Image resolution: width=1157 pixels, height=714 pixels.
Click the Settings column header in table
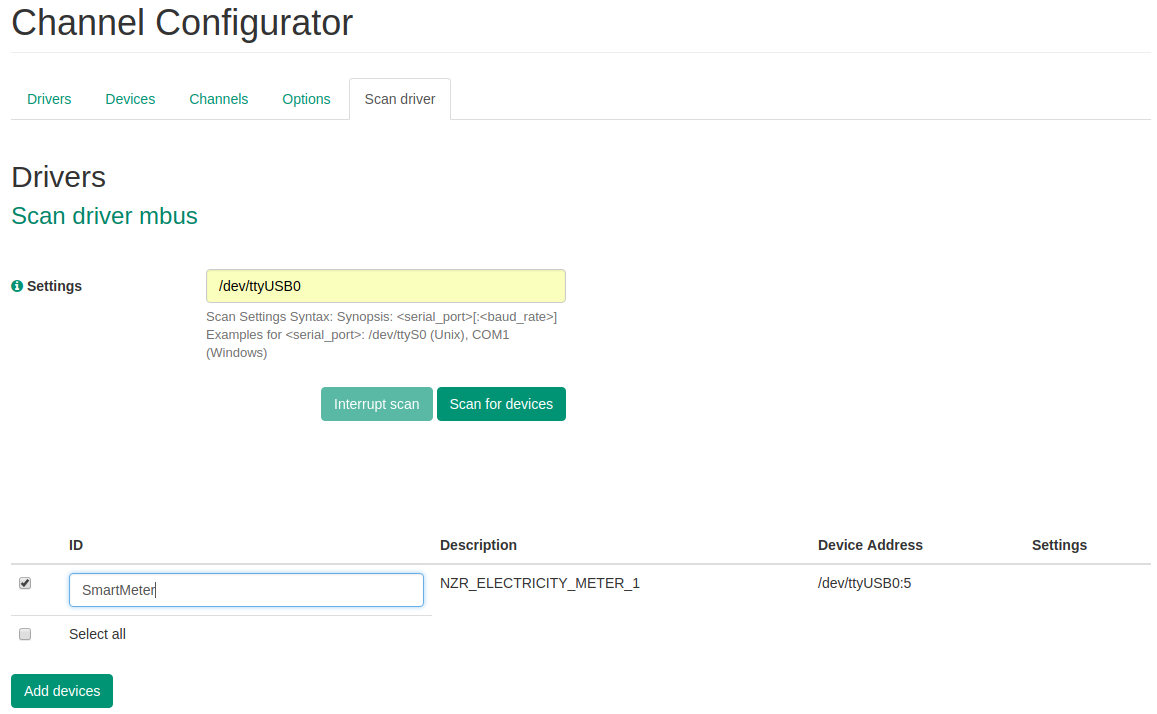[x=1059, y=545]
